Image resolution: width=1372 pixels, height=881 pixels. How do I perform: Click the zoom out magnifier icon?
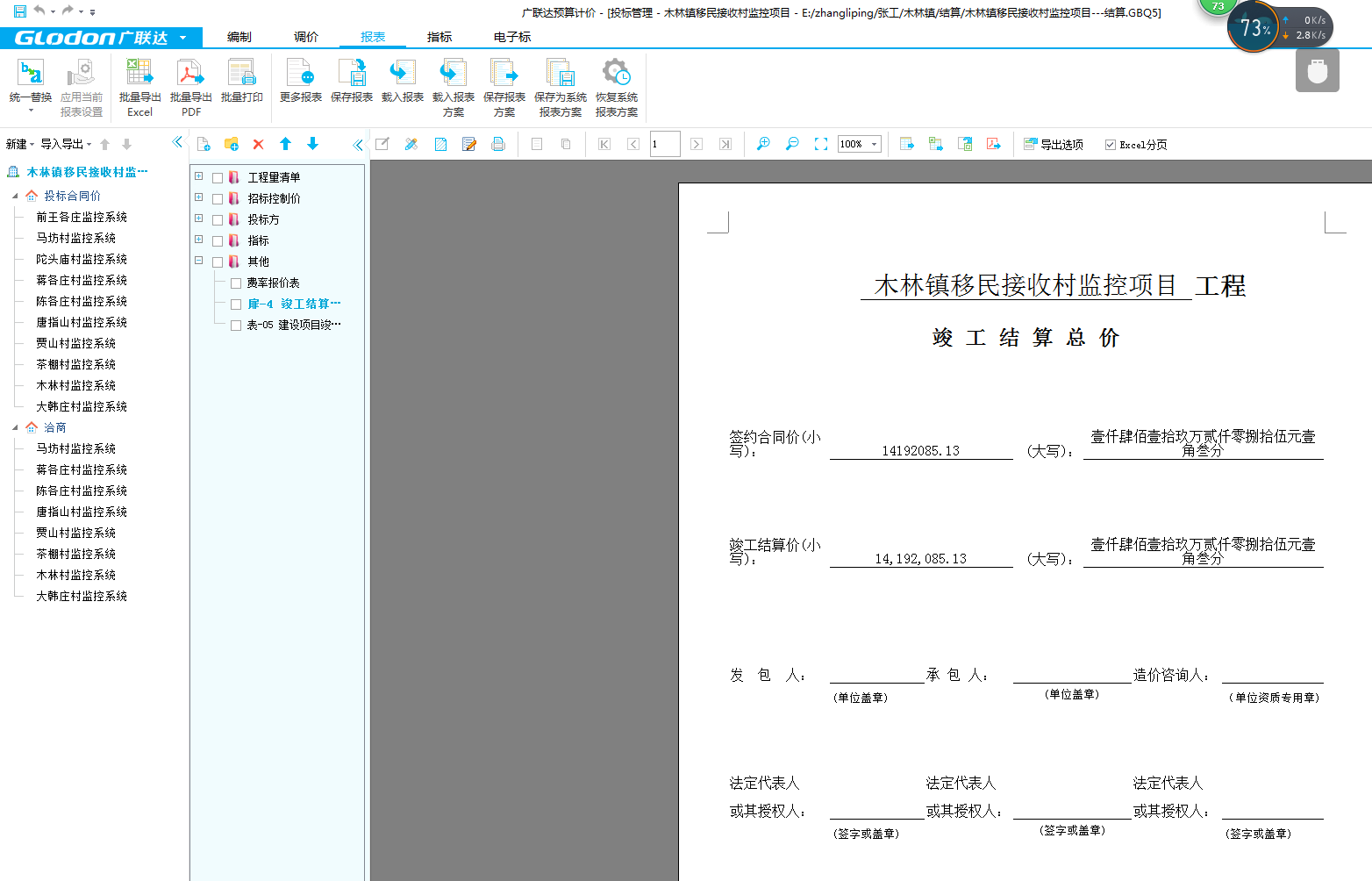pyautogui.click(x=792, y=144)
